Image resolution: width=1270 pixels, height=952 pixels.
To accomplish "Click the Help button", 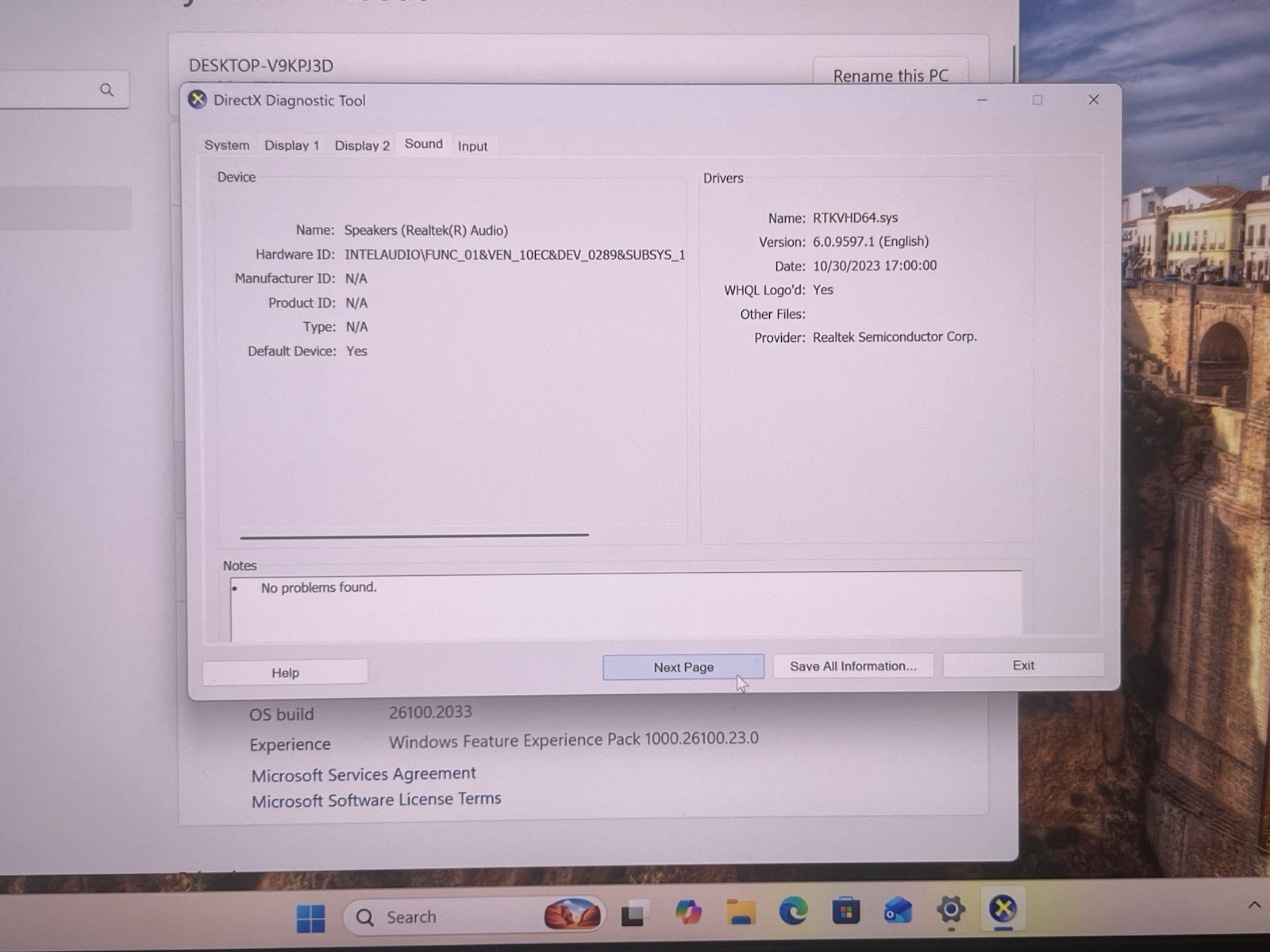I will click(x=285, y=673).
